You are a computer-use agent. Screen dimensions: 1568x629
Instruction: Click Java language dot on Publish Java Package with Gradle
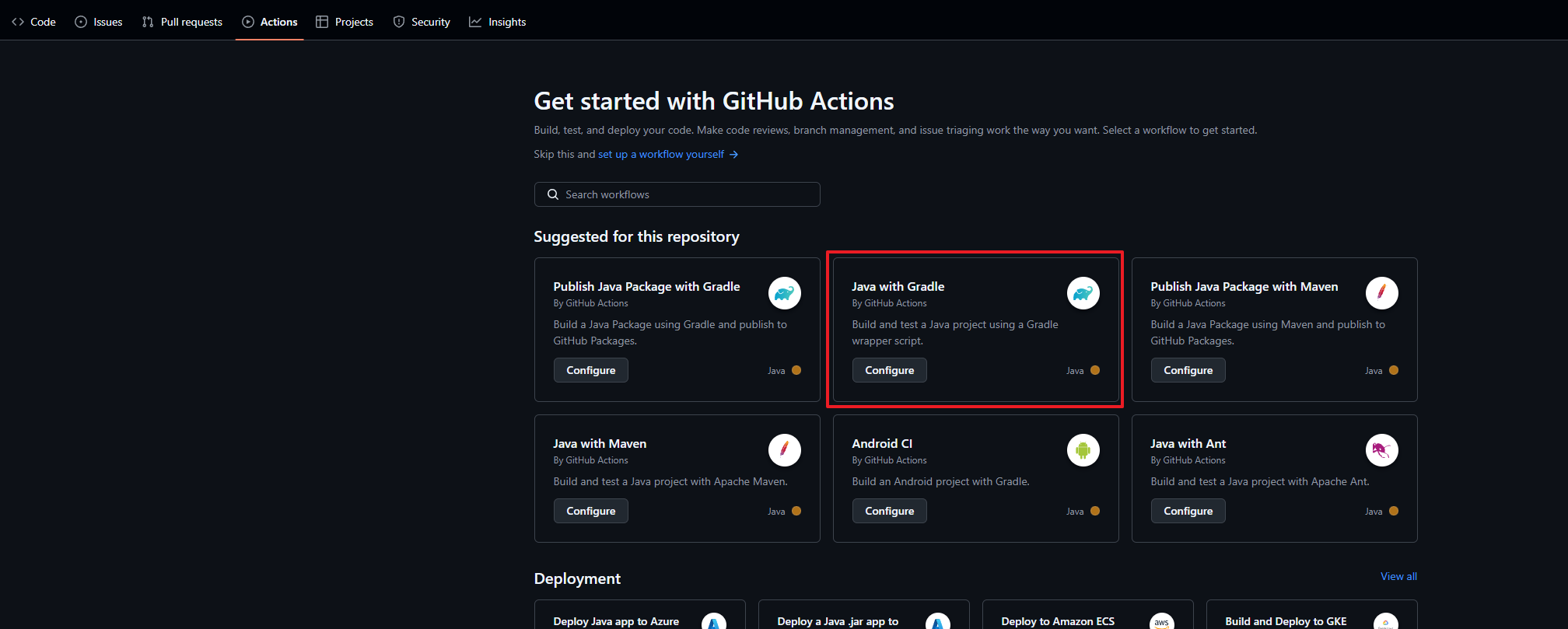(x=796, y=370)
